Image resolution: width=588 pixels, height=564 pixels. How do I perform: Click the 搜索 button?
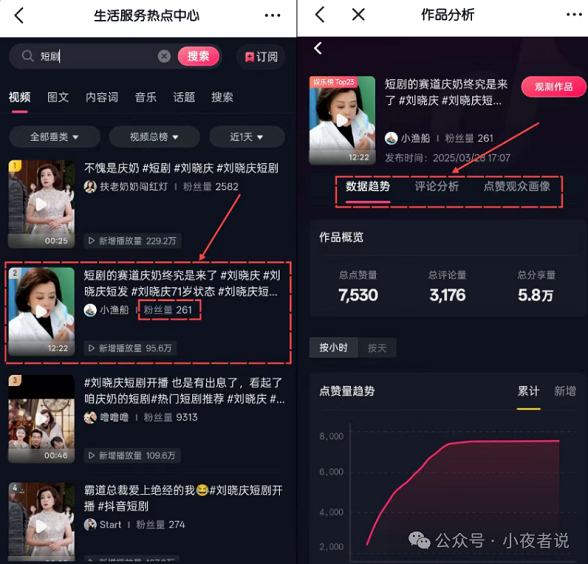click(x=198, y=56)
